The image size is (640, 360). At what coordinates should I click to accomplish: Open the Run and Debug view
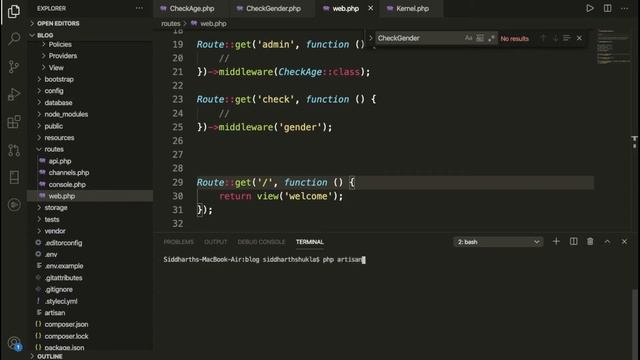14,94
